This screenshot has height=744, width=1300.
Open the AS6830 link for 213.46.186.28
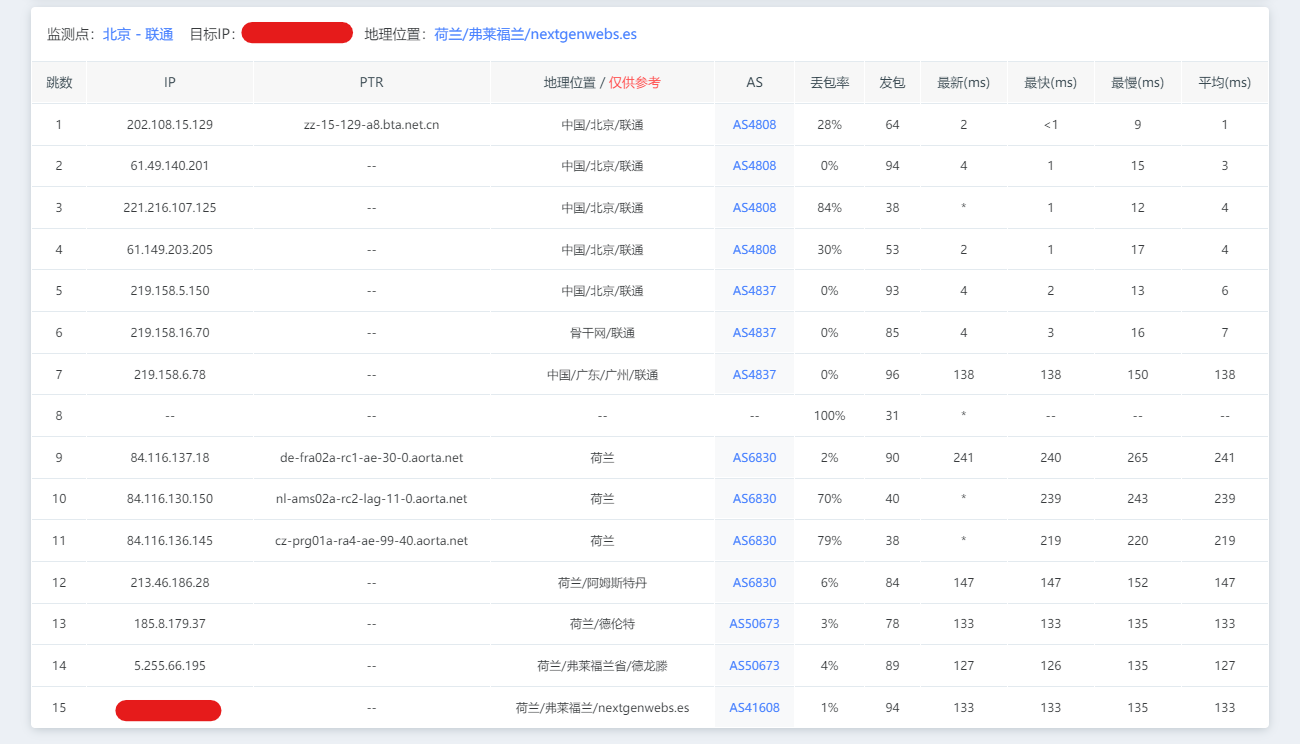coord(754,583)
